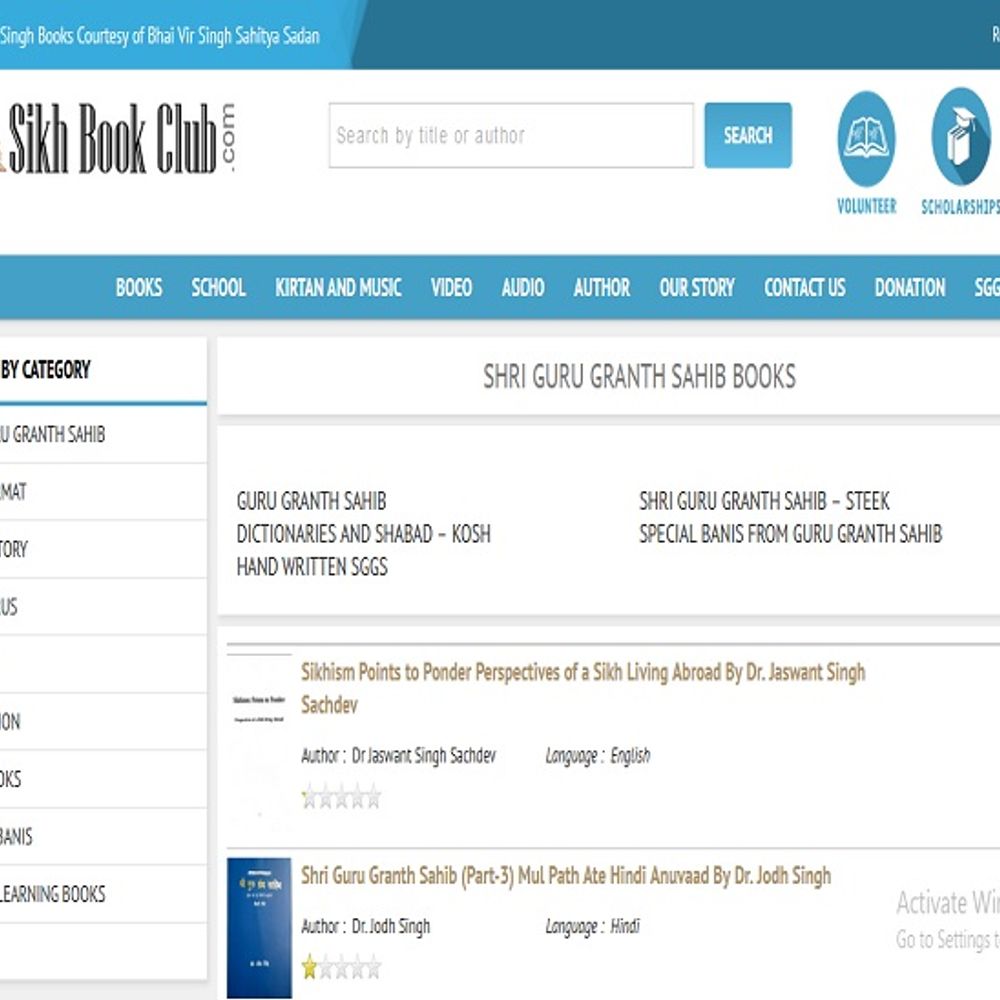Open HAND WRITTEN SGGS subcategory

(x=312, y=567)
